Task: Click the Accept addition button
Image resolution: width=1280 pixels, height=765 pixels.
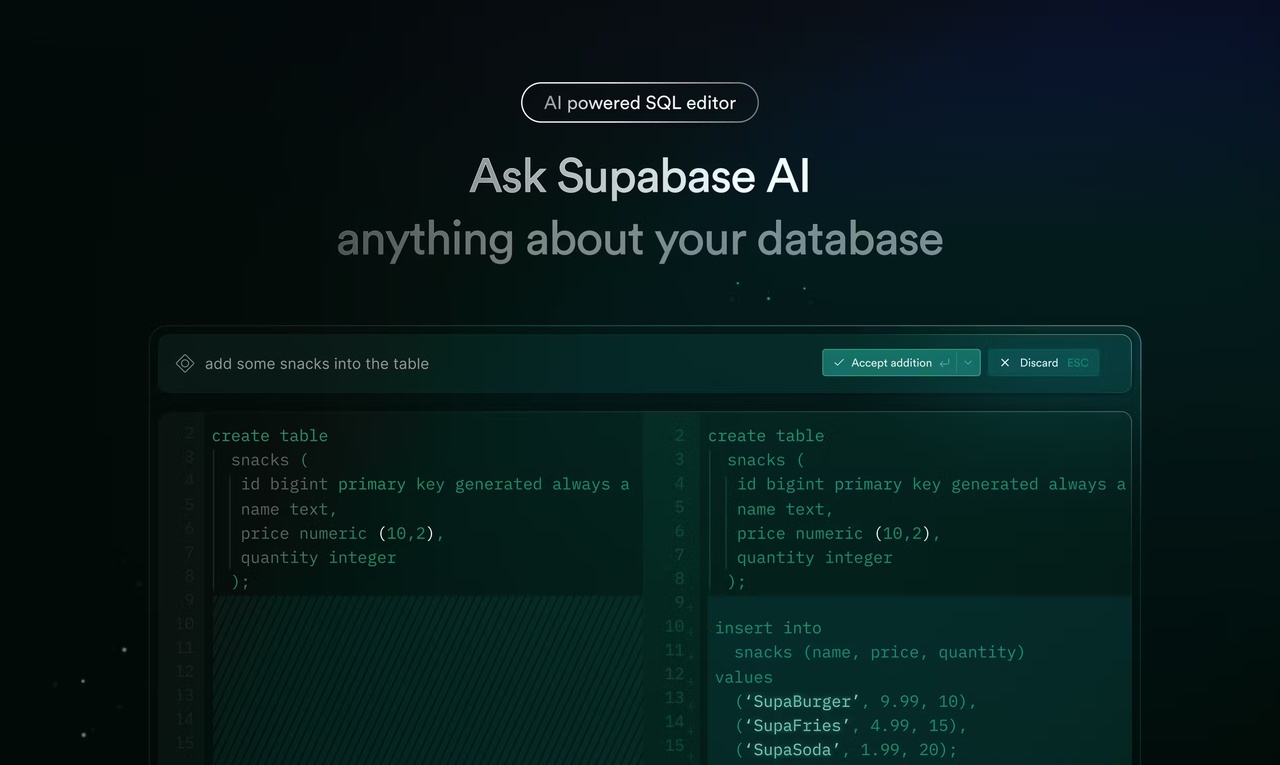Action: 890,362
